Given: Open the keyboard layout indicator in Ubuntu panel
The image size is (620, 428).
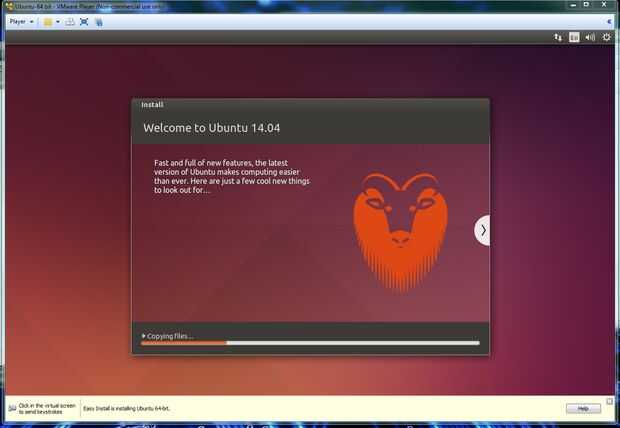Looking at the screenshot, I should [574, 37].
